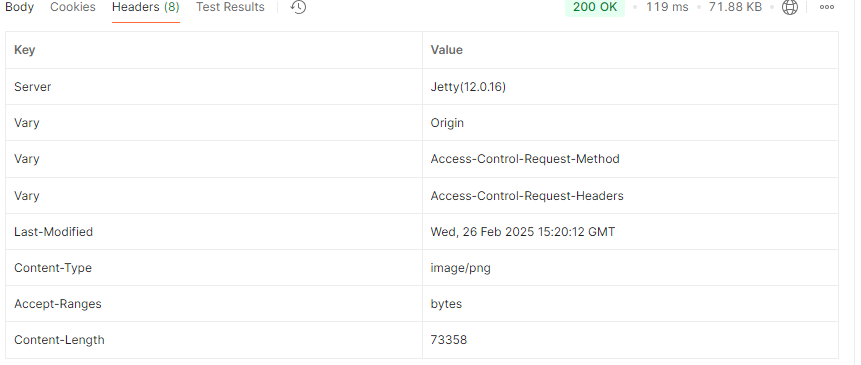Click the Accept-Ranges key cell
Screen dimensions: 861x365
[214, 304]
